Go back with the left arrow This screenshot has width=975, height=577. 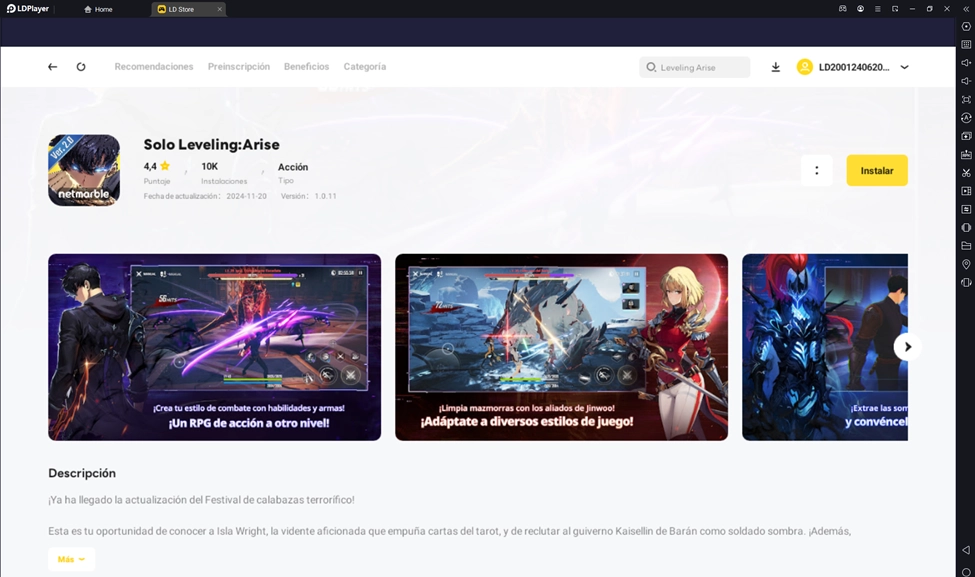[x=52, y=67]
